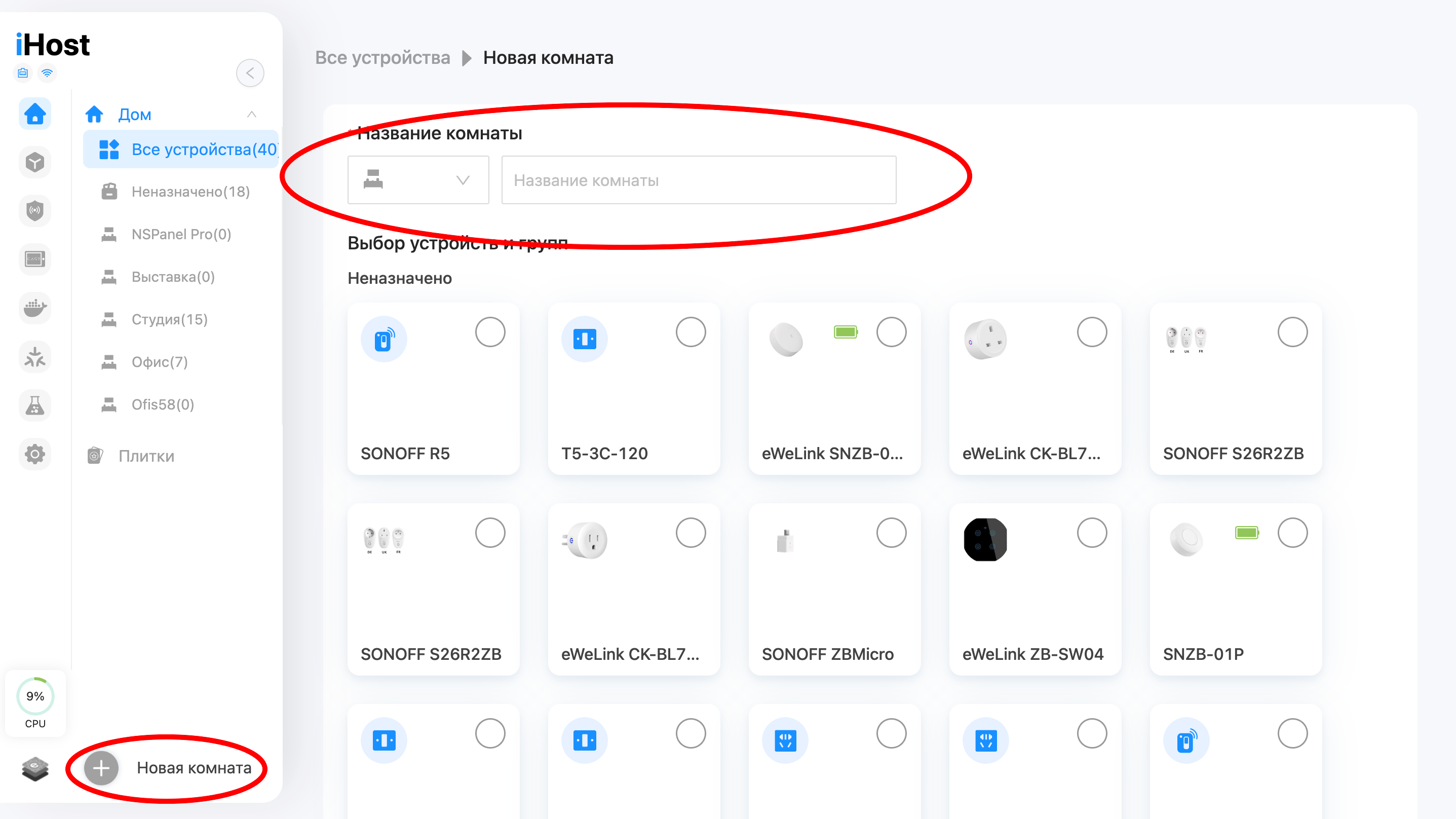1456x819 pixels.
Task: Click the Дом house icon in tree
Action: tap(94, 115)
